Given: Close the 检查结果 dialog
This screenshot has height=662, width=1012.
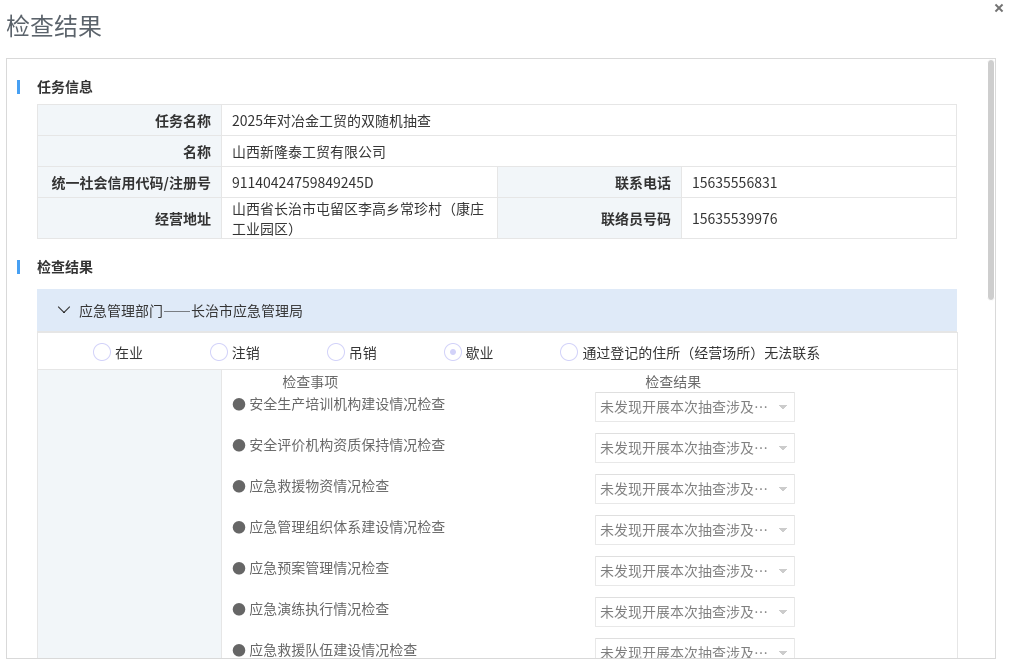Looking at the screenshot, I should tap(998, 8).
